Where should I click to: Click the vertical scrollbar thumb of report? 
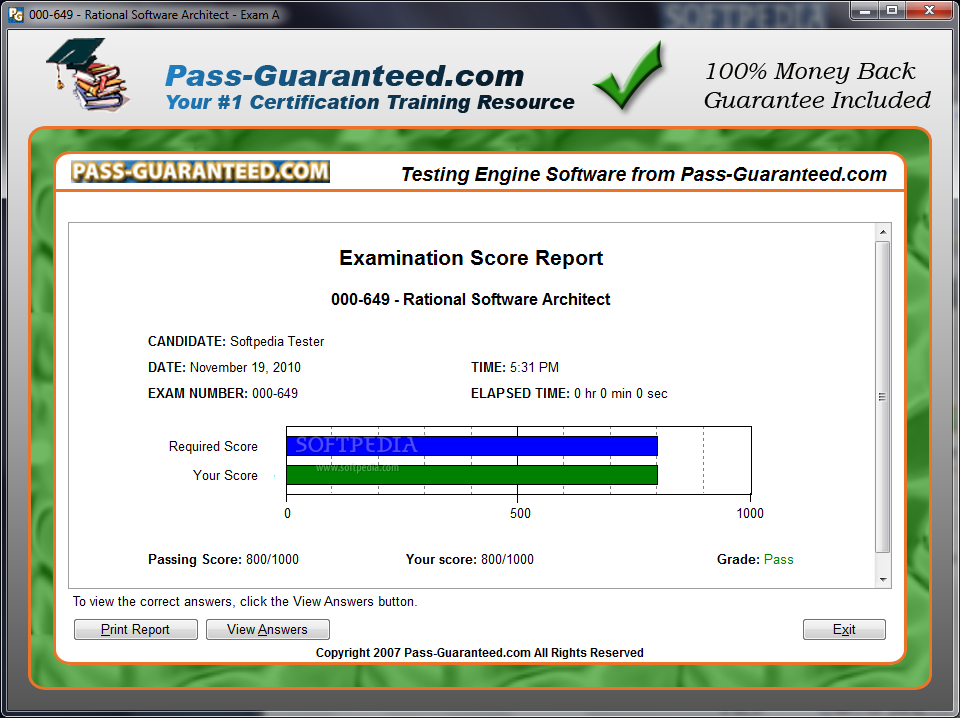click(x=882, y=397)
